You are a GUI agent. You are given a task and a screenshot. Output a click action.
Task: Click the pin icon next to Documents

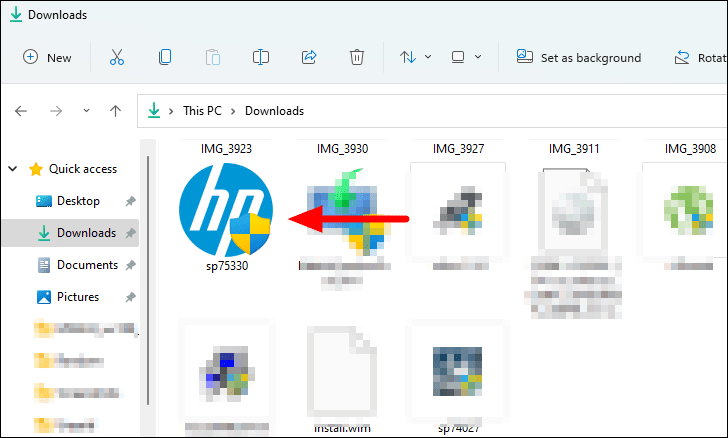[130, 265]
